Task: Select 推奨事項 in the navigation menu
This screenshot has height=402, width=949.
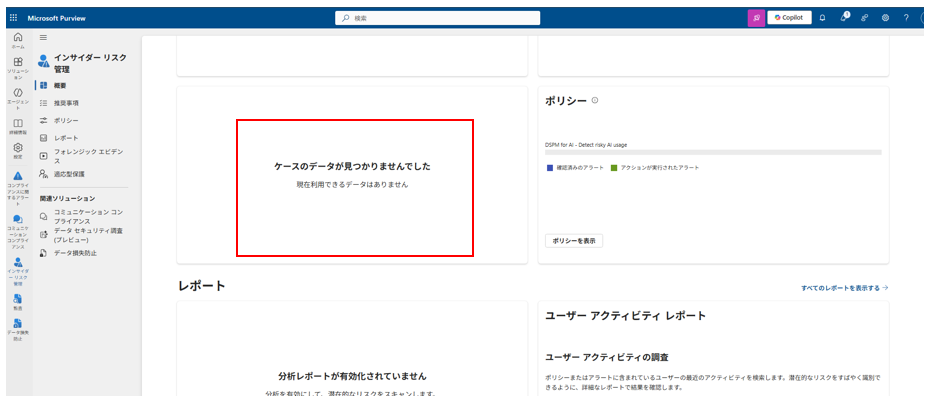Action: click(66, 103)
